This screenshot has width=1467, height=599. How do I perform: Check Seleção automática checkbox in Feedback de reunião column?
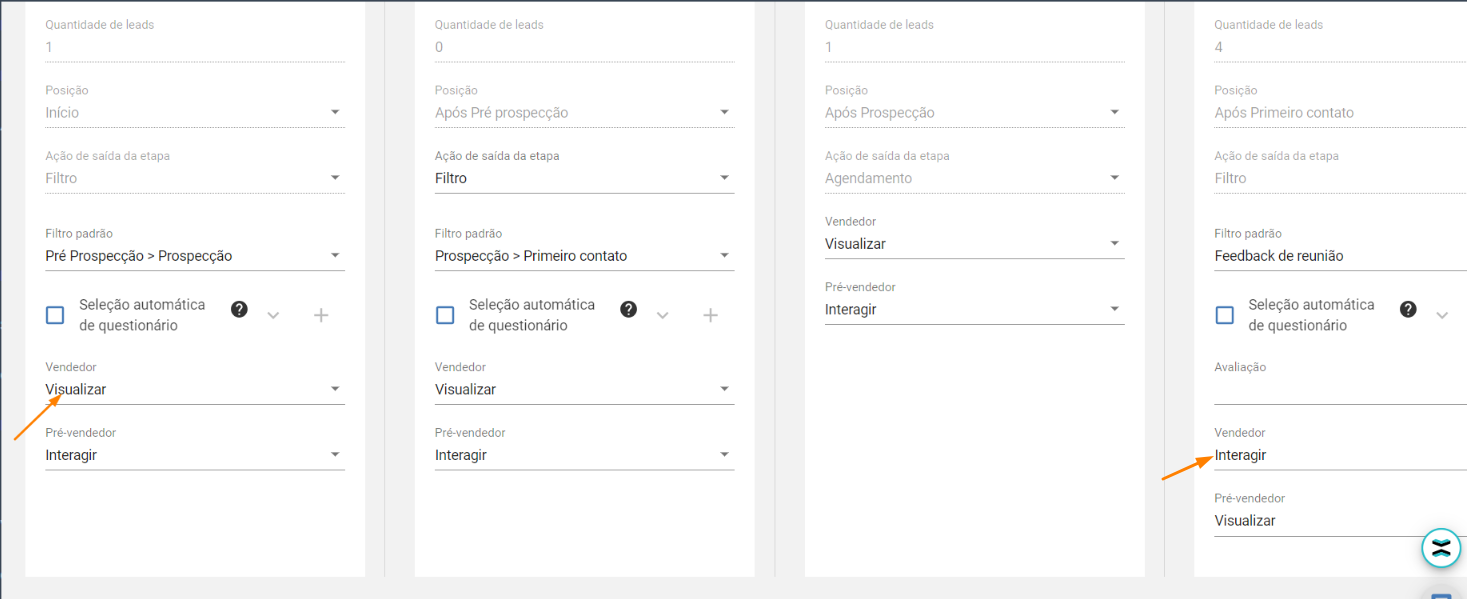pyautogui.click(x=1224, y=315)
